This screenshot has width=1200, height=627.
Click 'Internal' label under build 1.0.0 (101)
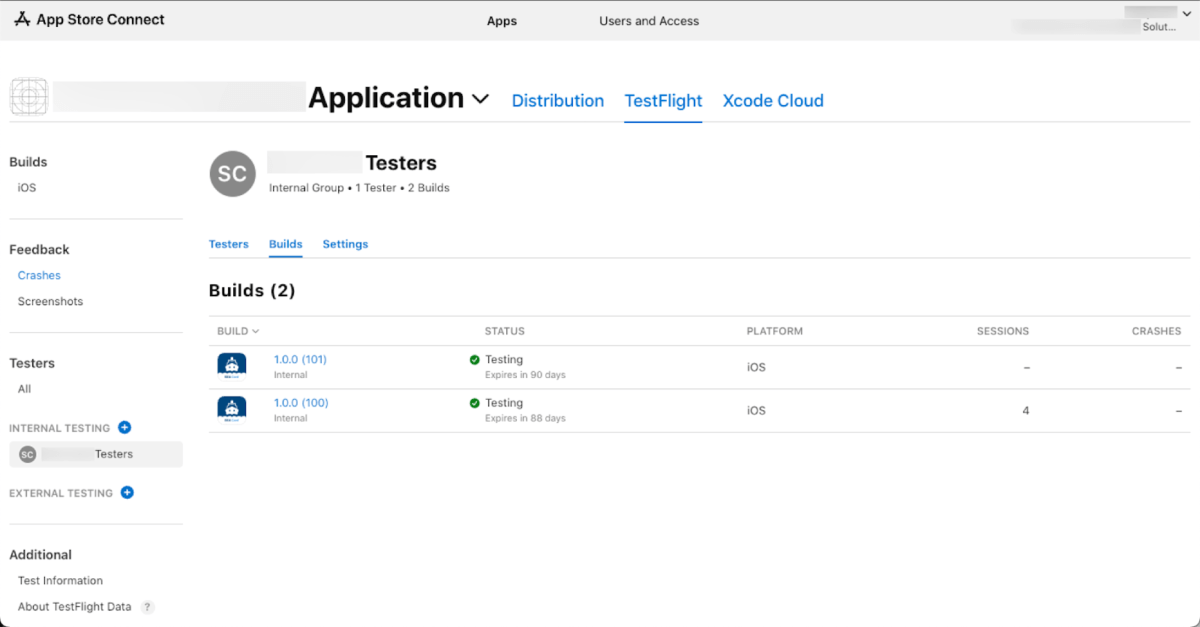point(291,375)
